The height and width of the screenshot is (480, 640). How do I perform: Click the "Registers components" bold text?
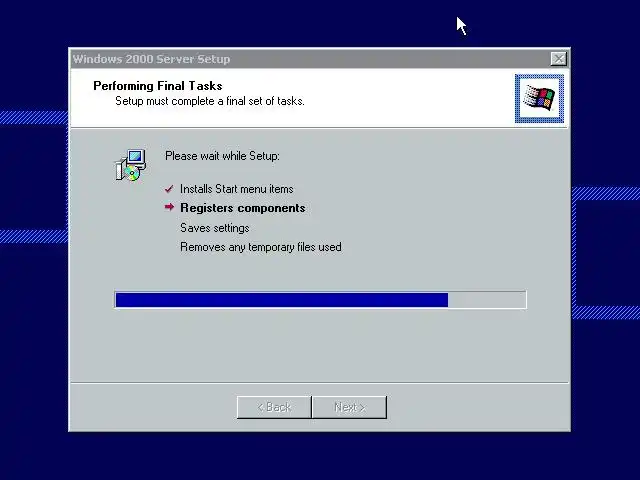pyautogui.click(x=243, y=208)
